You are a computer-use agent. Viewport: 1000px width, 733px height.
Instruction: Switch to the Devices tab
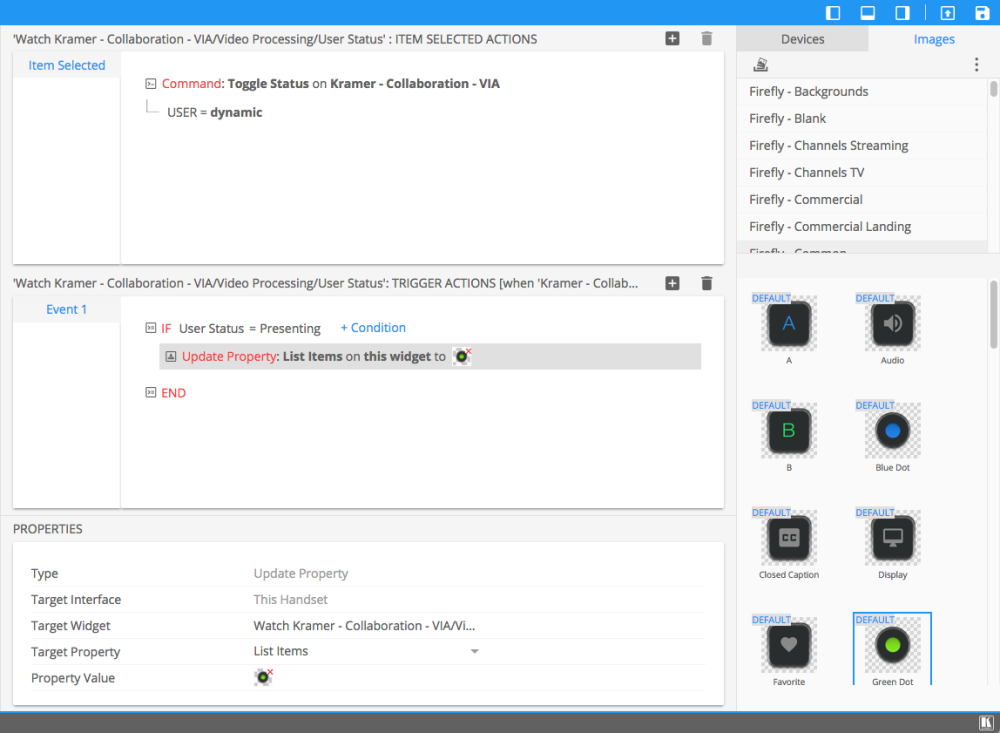[x=802, y=39]
